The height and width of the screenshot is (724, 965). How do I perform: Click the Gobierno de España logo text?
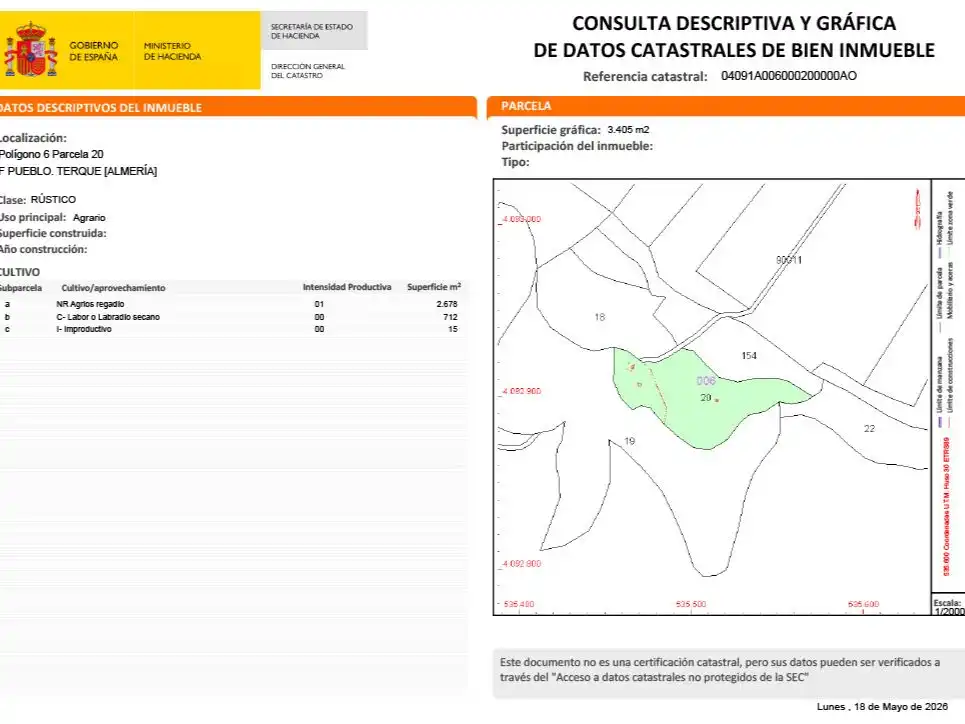click(x=94, y=51)
